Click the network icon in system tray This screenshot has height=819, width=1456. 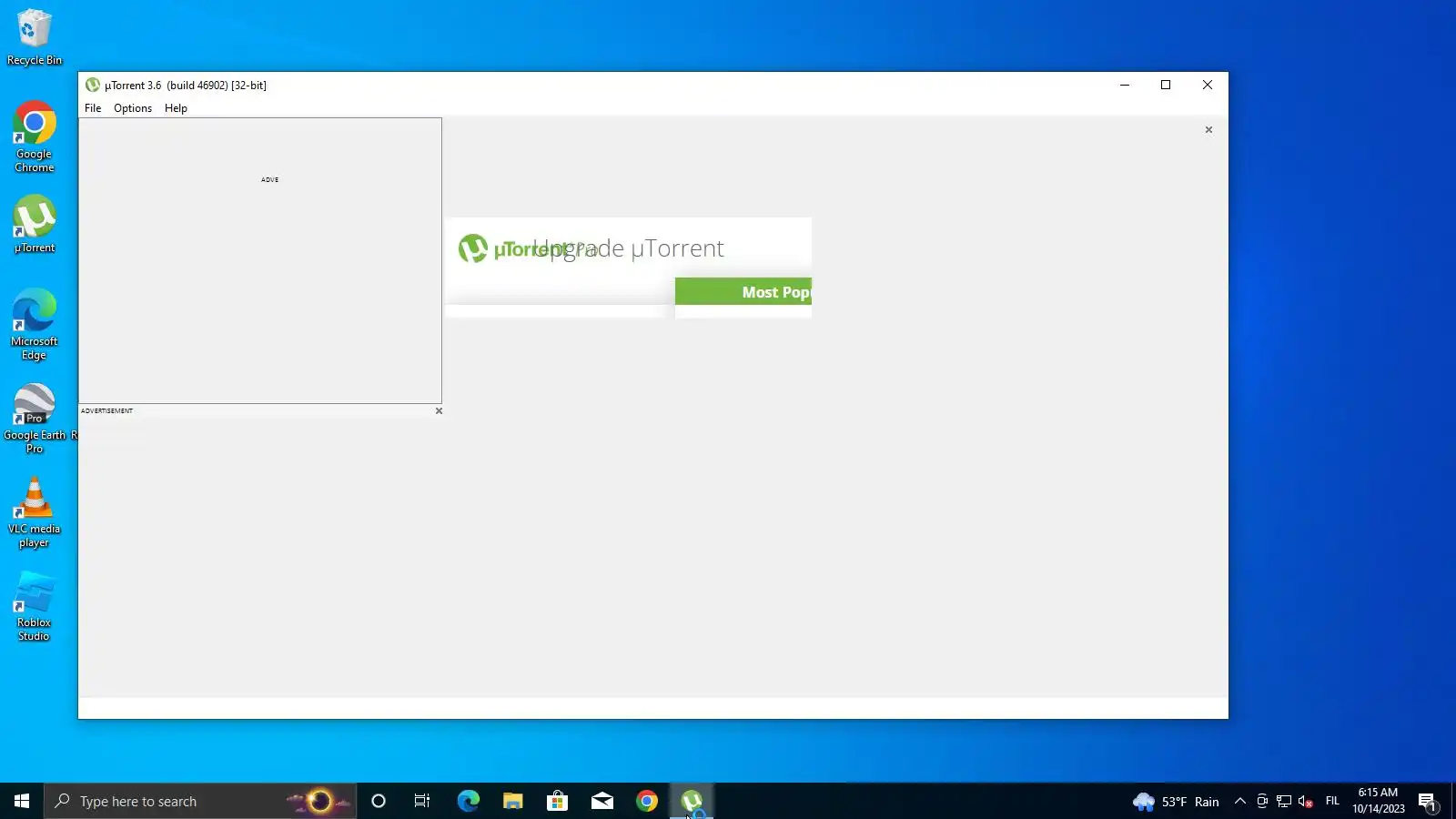(x=1284, y=802)
